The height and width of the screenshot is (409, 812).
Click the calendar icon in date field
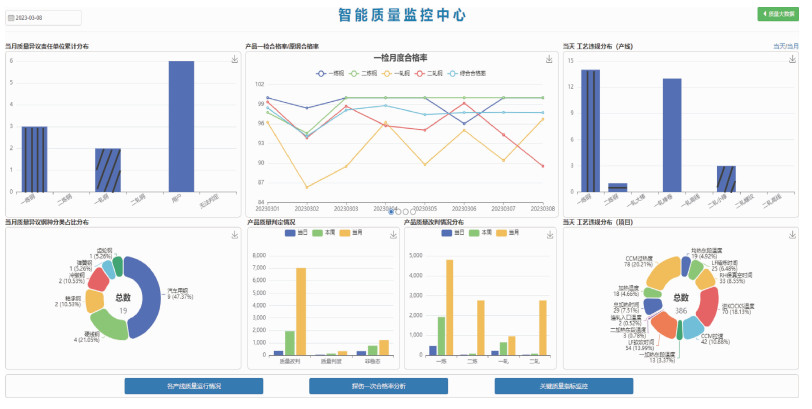[x=13, y=17]
